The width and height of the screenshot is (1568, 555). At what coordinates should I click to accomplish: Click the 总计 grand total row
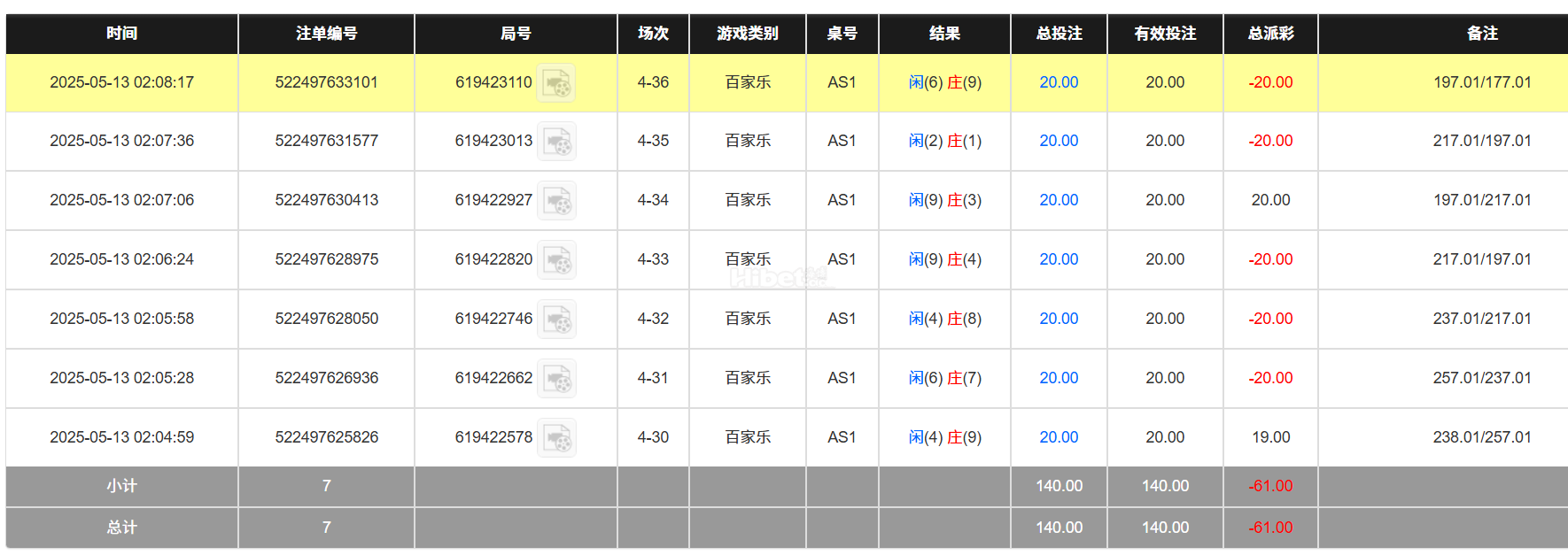tap(120, 528)
